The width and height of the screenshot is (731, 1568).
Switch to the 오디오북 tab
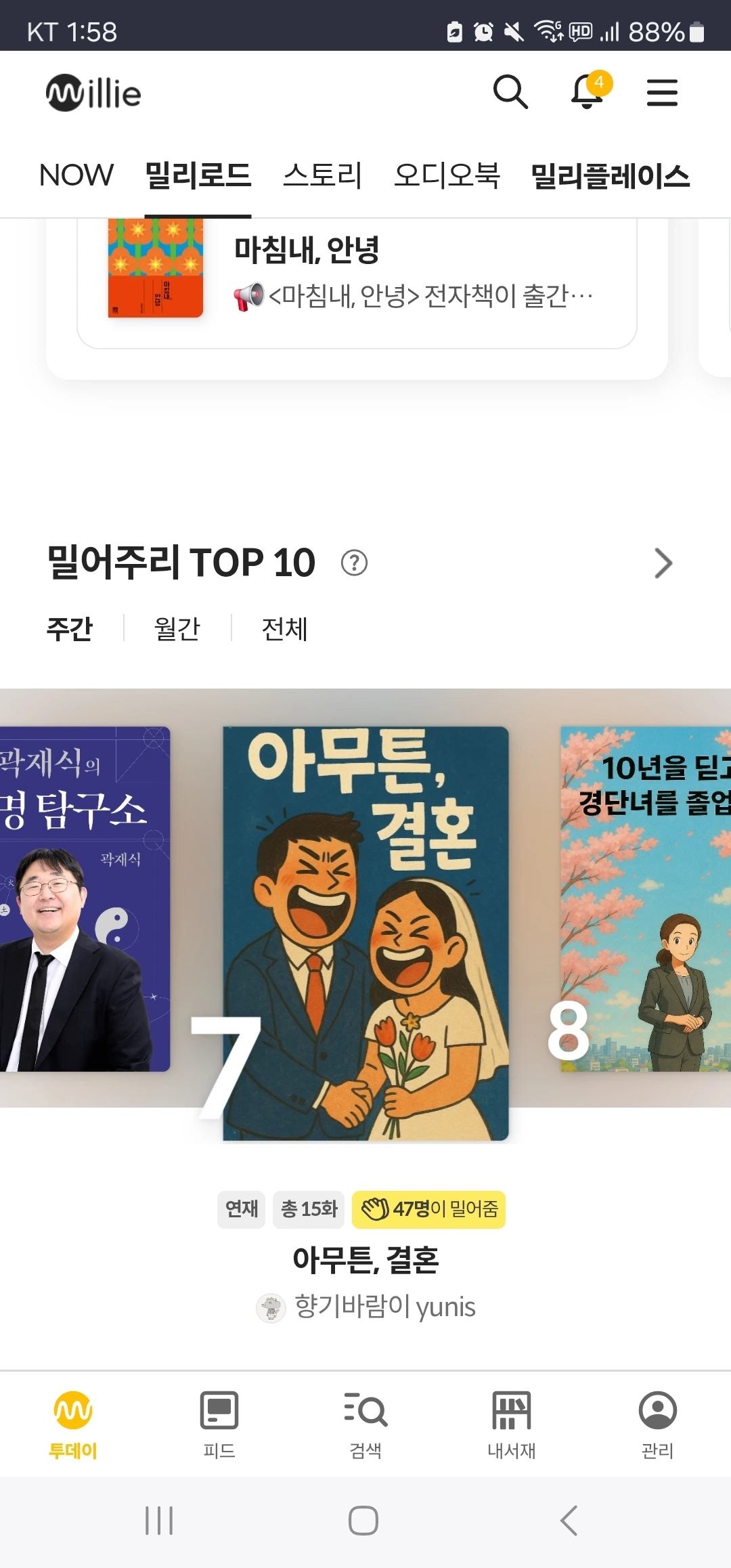(x=447, y=175)
